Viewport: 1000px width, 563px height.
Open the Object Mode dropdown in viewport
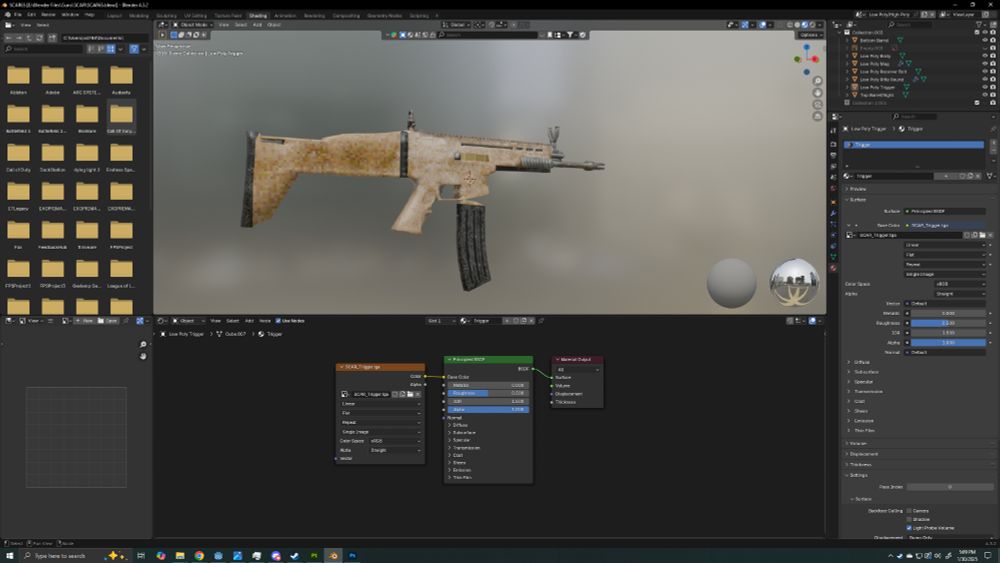193,25
